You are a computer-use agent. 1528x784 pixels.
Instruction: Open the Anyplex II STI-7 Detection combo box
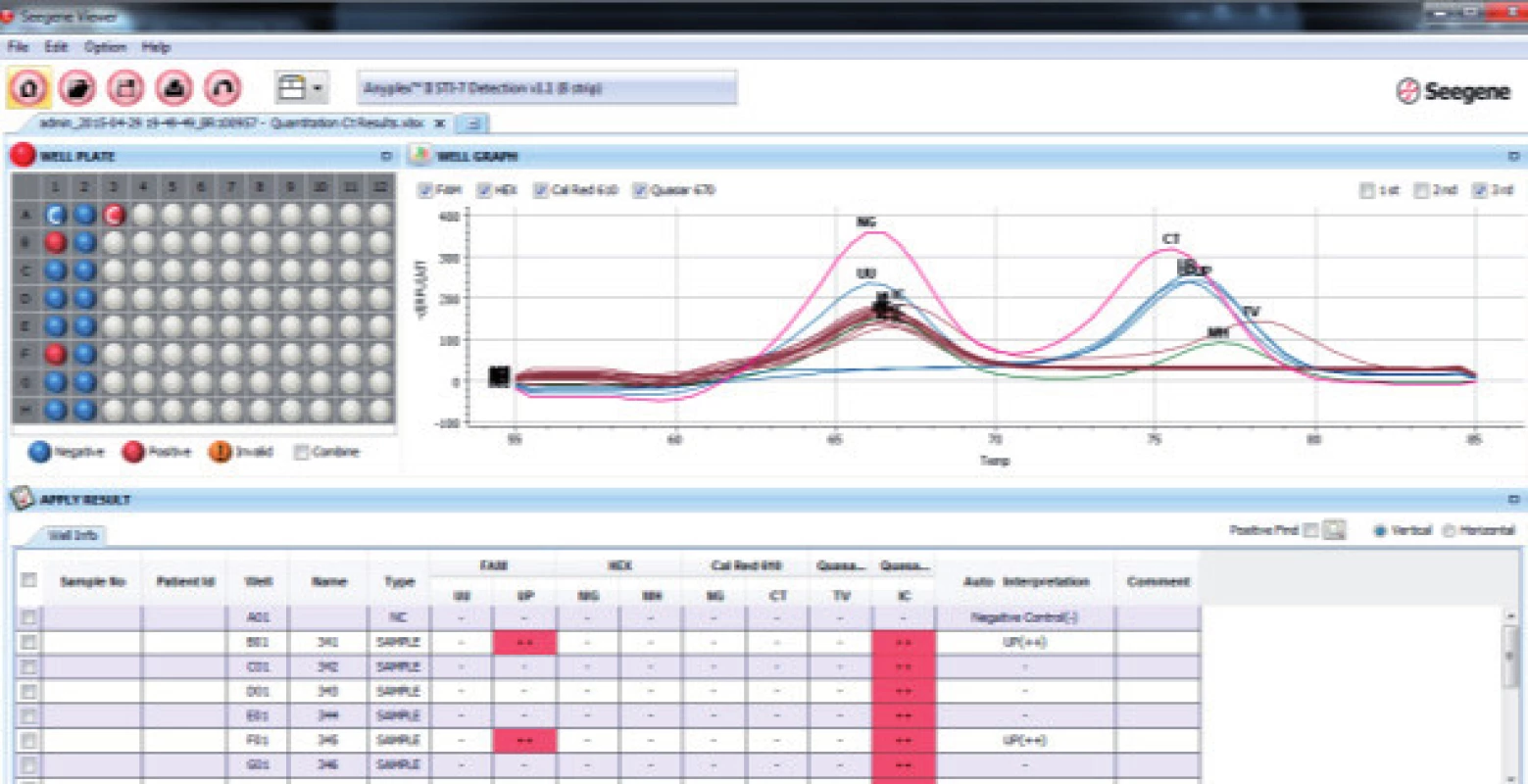click(547, 88)
